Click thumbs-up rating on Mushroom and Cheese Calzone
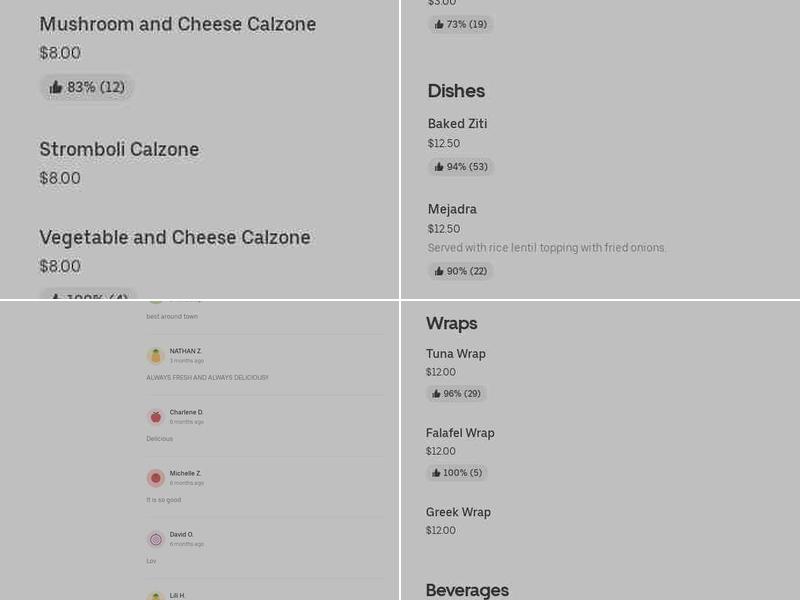 pos(87,87)
